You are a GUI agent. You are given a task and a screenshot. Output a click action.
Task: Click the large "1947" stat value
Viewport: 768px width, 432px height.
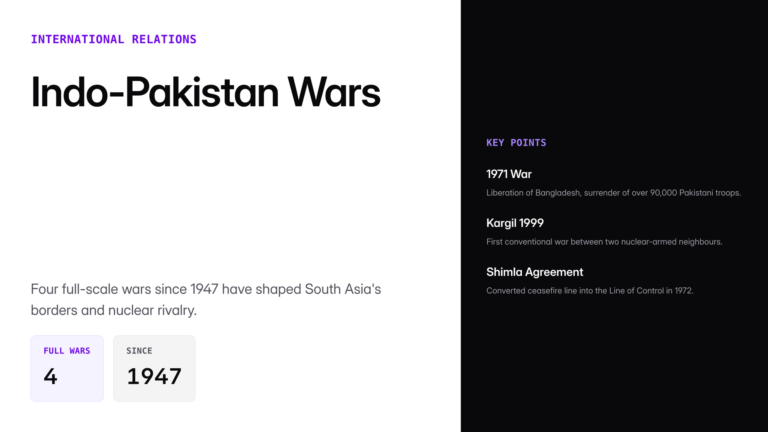point(154,377)
